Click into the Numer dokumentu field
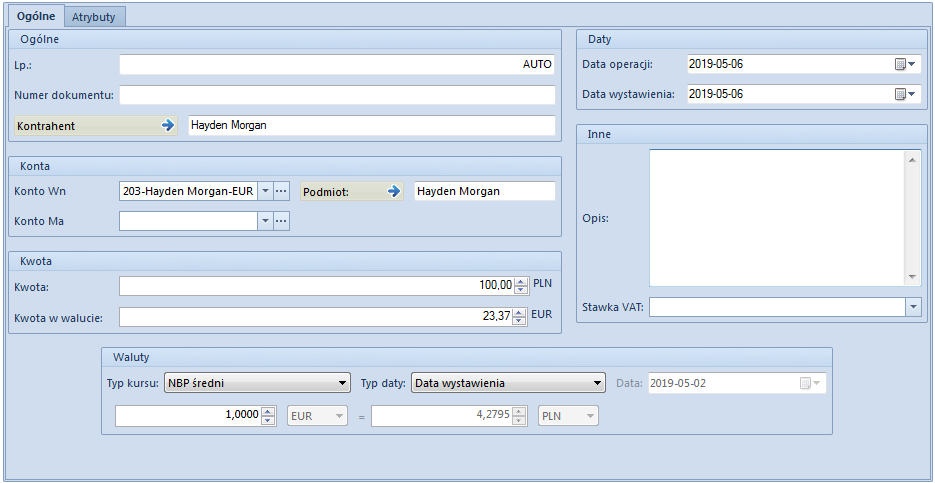 pyautogui.click(x=337, y=95)
